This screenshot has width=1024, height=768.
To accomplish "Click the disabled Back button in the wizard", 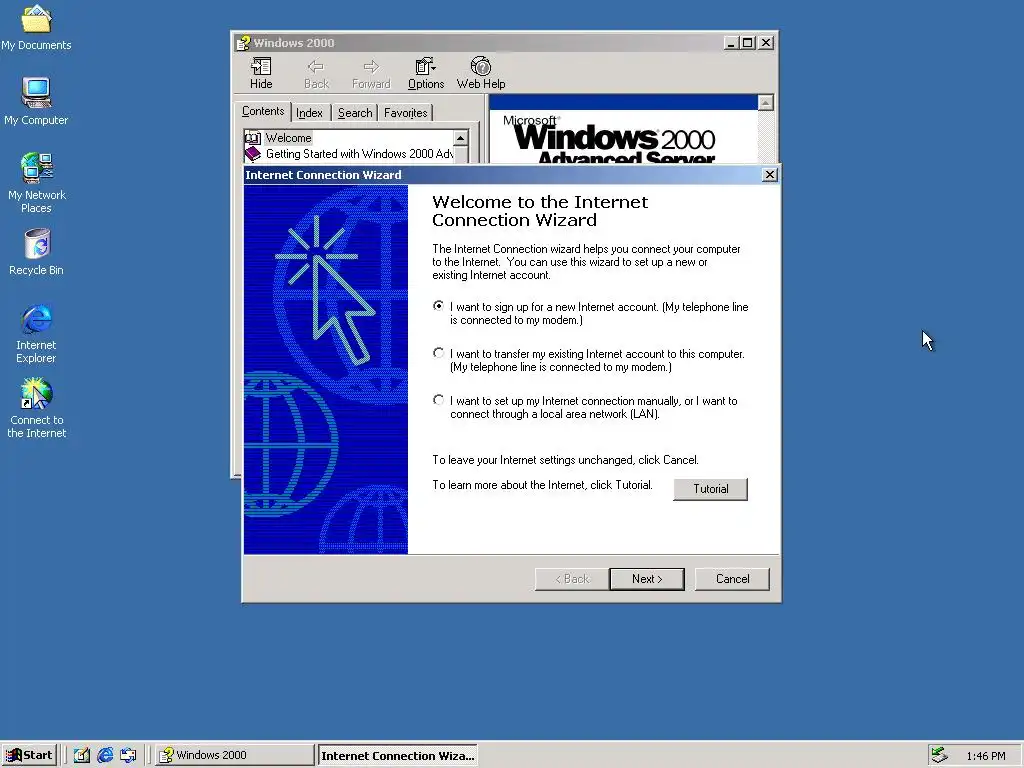I will click(571, 579).
